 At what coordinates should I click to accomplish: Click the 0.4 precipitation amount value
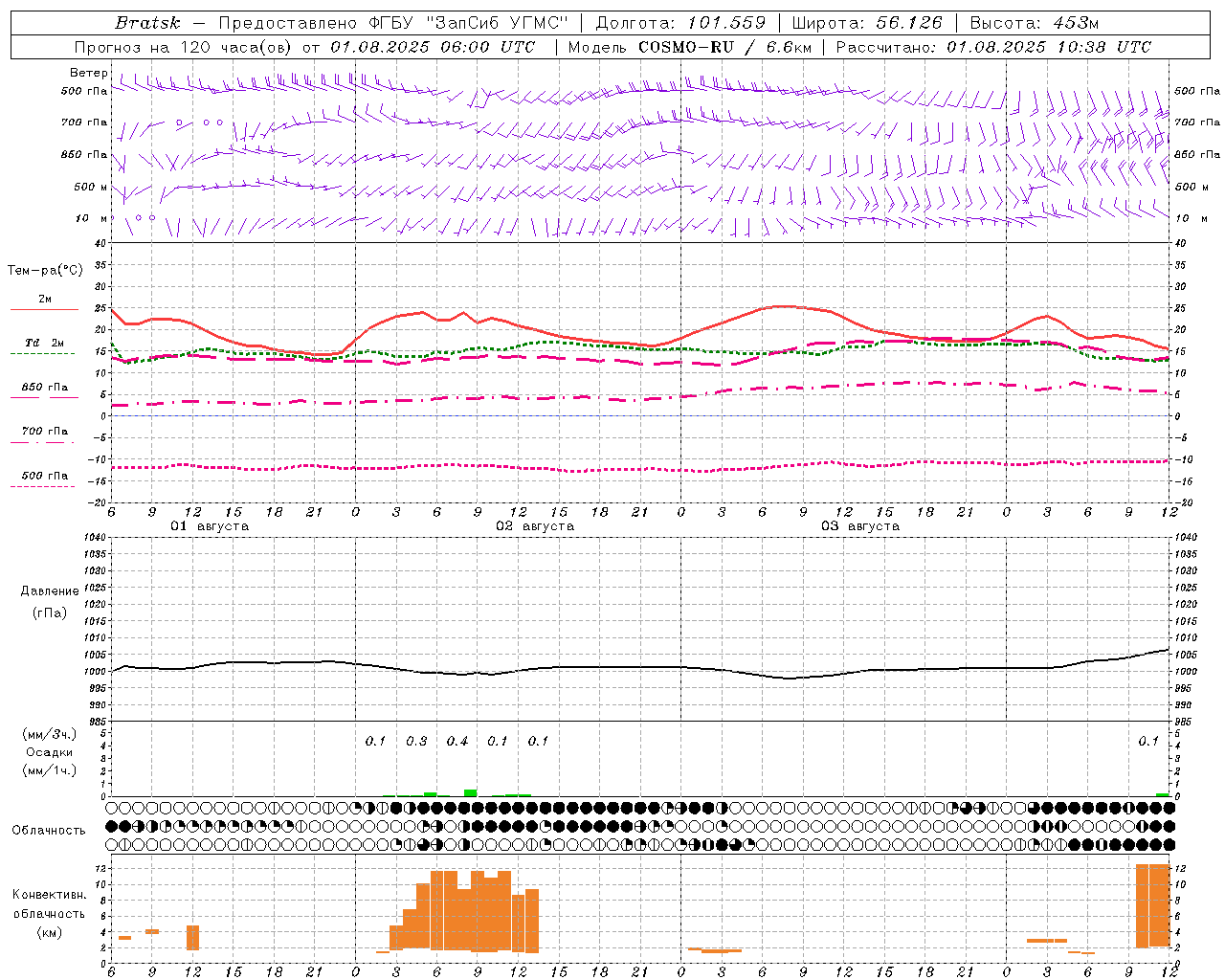pos(457,741)
